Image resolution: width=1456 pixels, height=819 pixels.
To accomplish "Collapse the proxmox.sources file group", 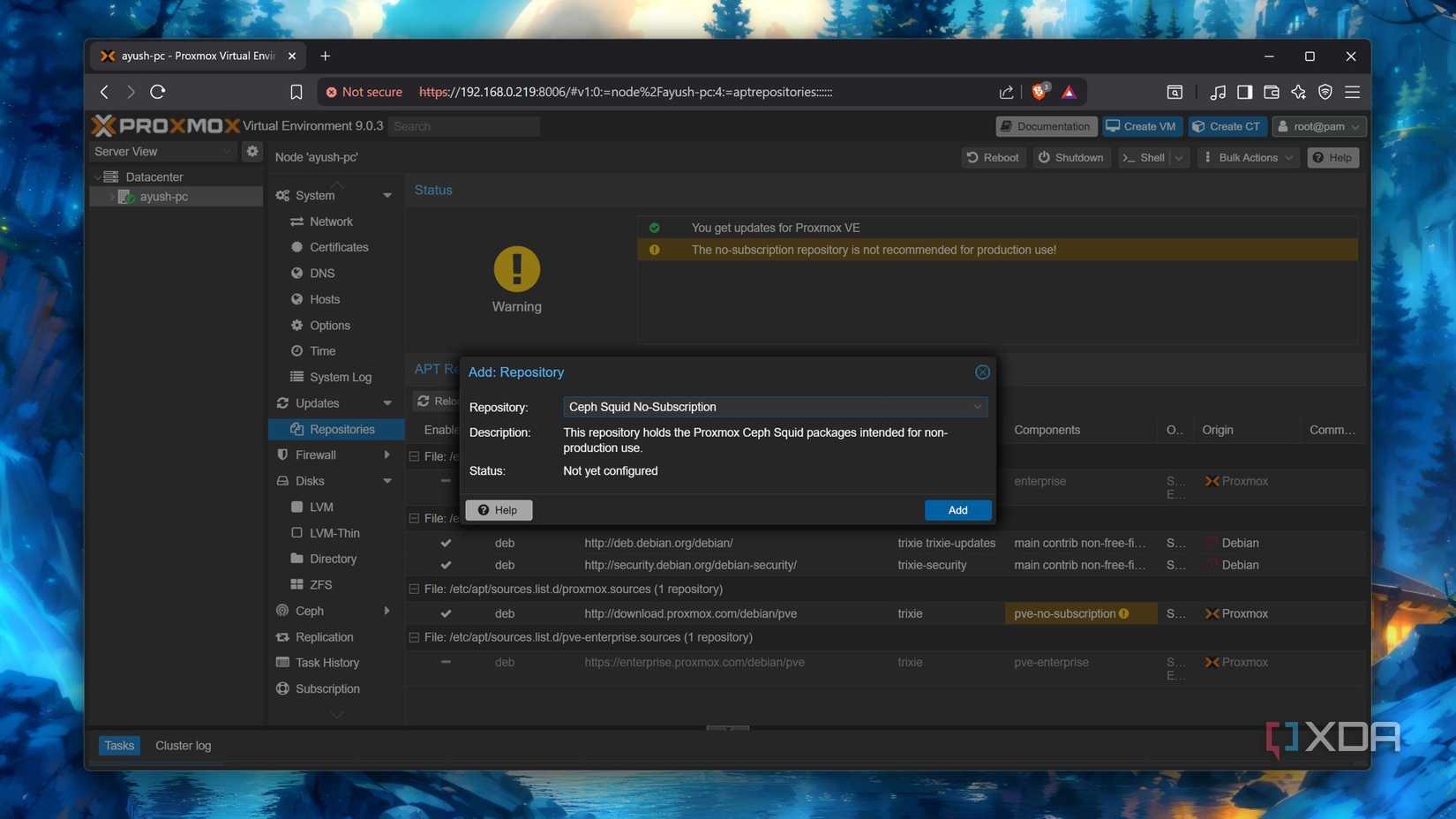I will click(415, 589).
